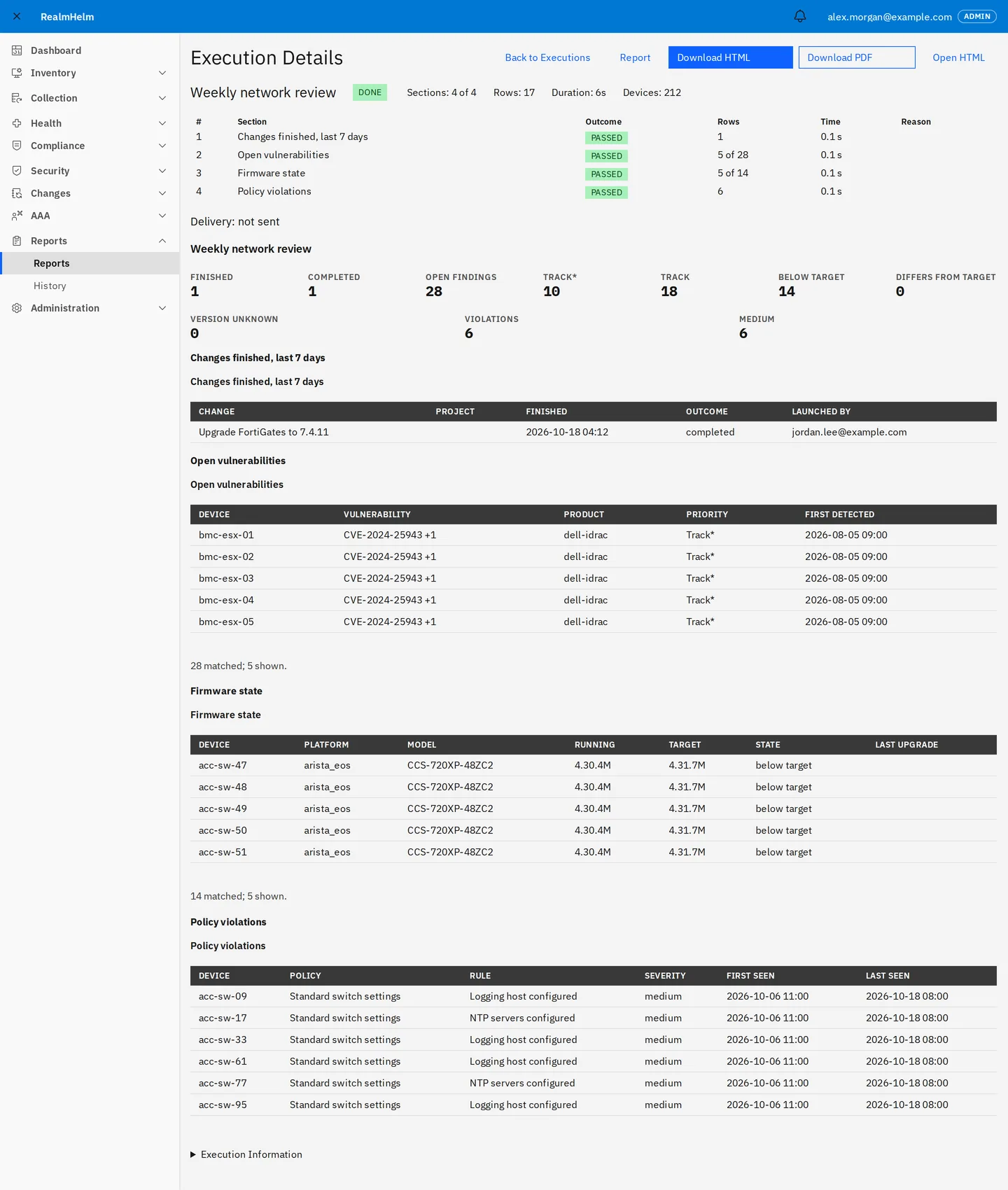Click jordan.lee@example.com cell
1008x1190 pixels.
849,432
